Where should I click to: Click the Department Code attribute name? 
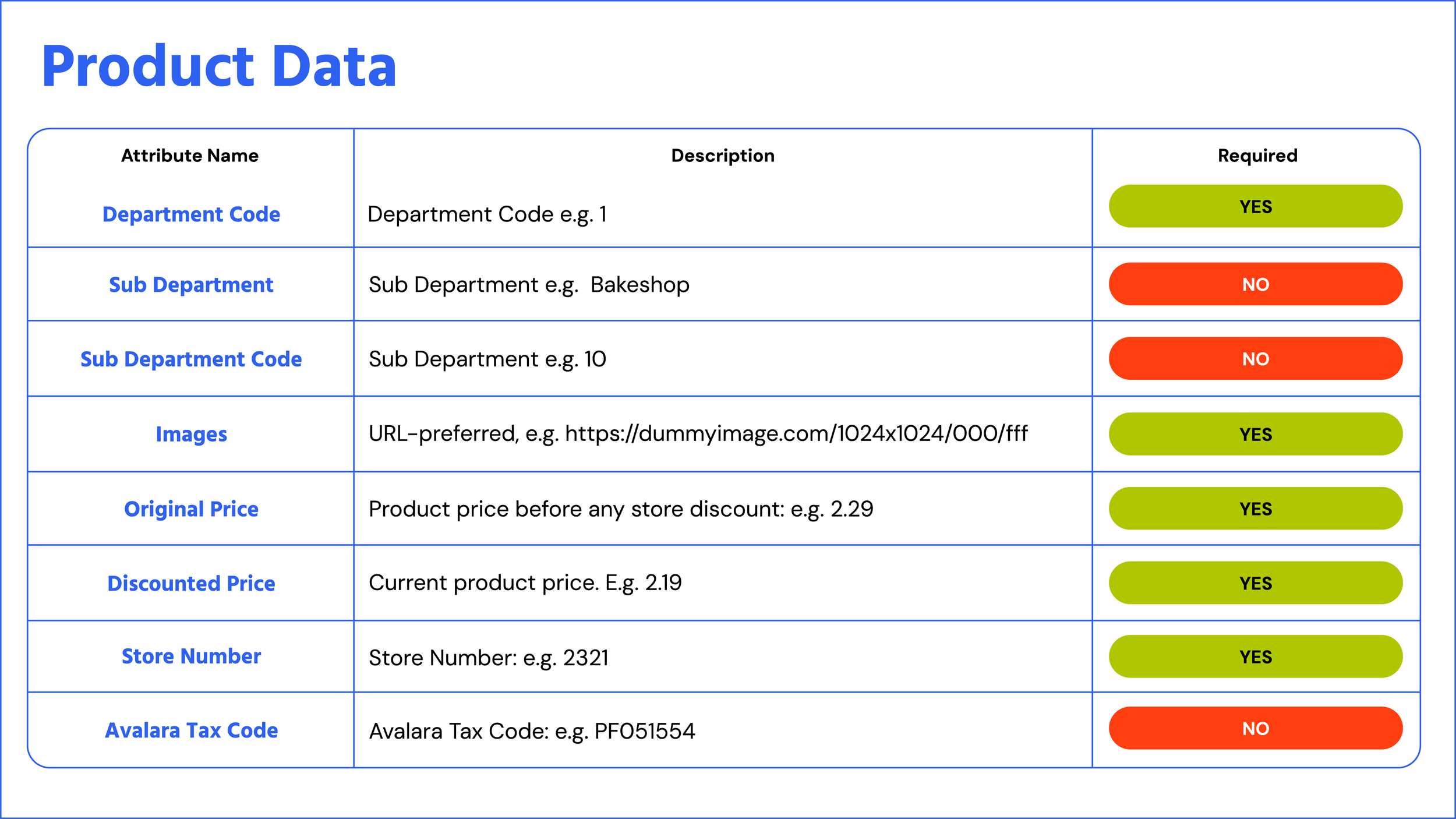(191, 214)
